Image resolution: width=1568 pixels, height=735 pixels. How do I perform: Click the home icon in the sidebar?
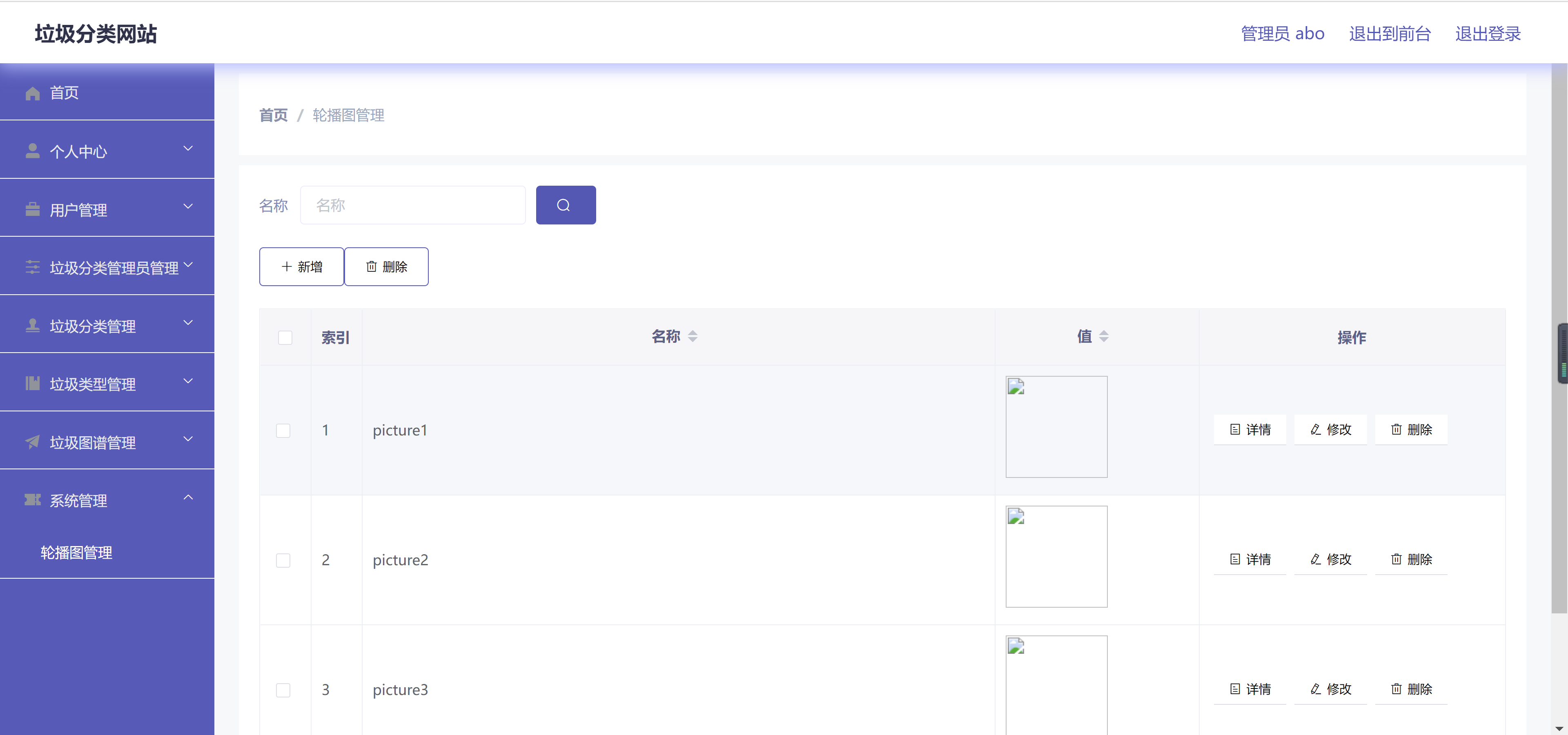33,93
